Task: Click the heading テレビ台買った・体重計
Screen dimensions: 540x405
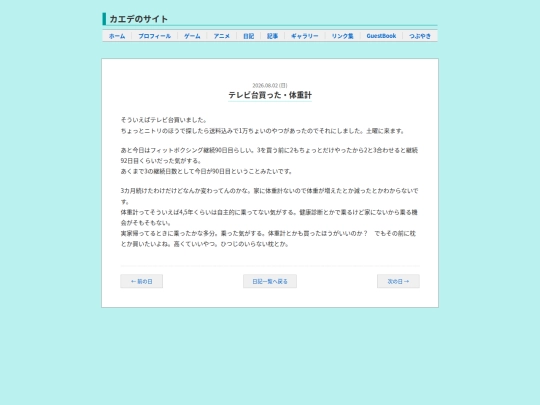Action: click(x=270, y=95)
